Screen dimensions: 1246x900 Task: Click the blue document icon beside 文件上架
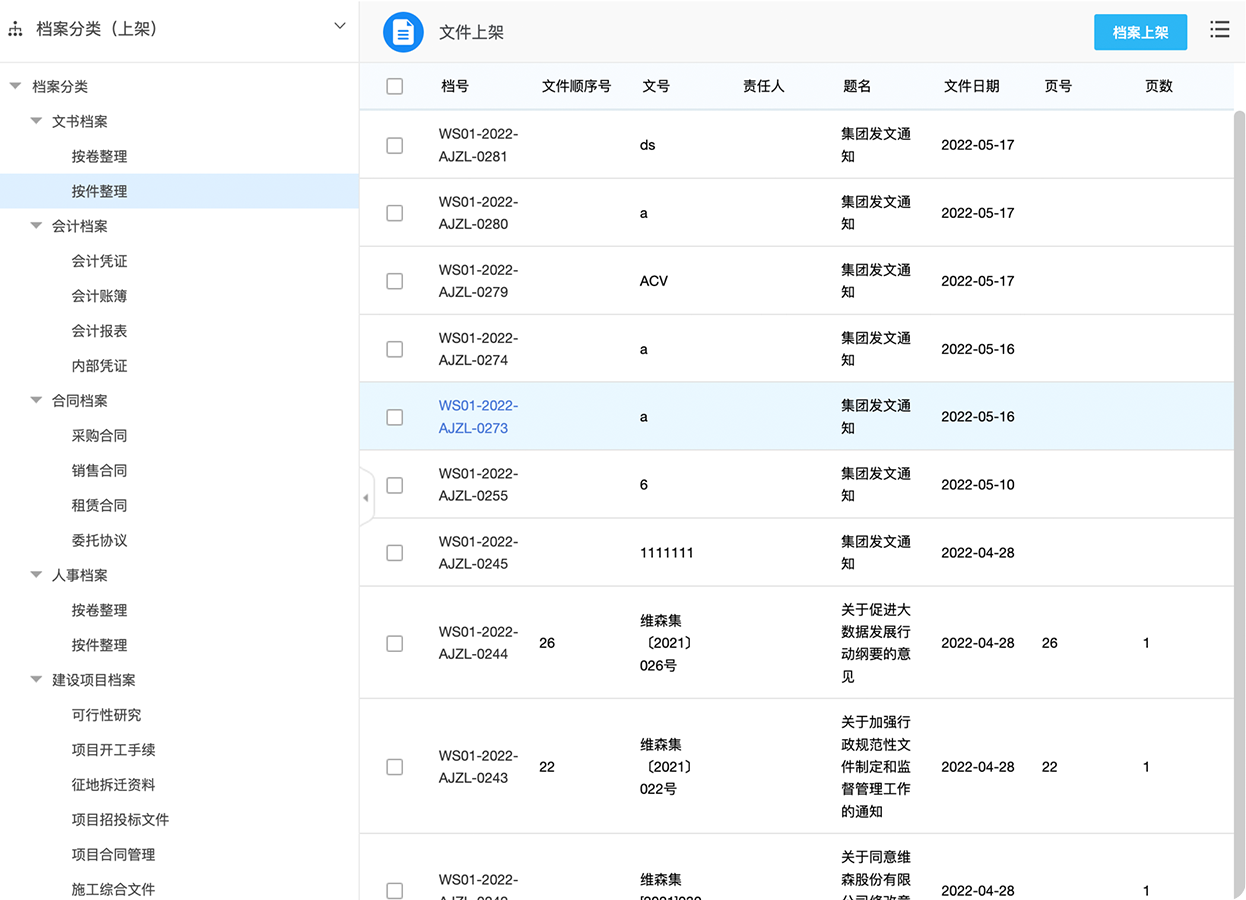click(x=403, y=32)
